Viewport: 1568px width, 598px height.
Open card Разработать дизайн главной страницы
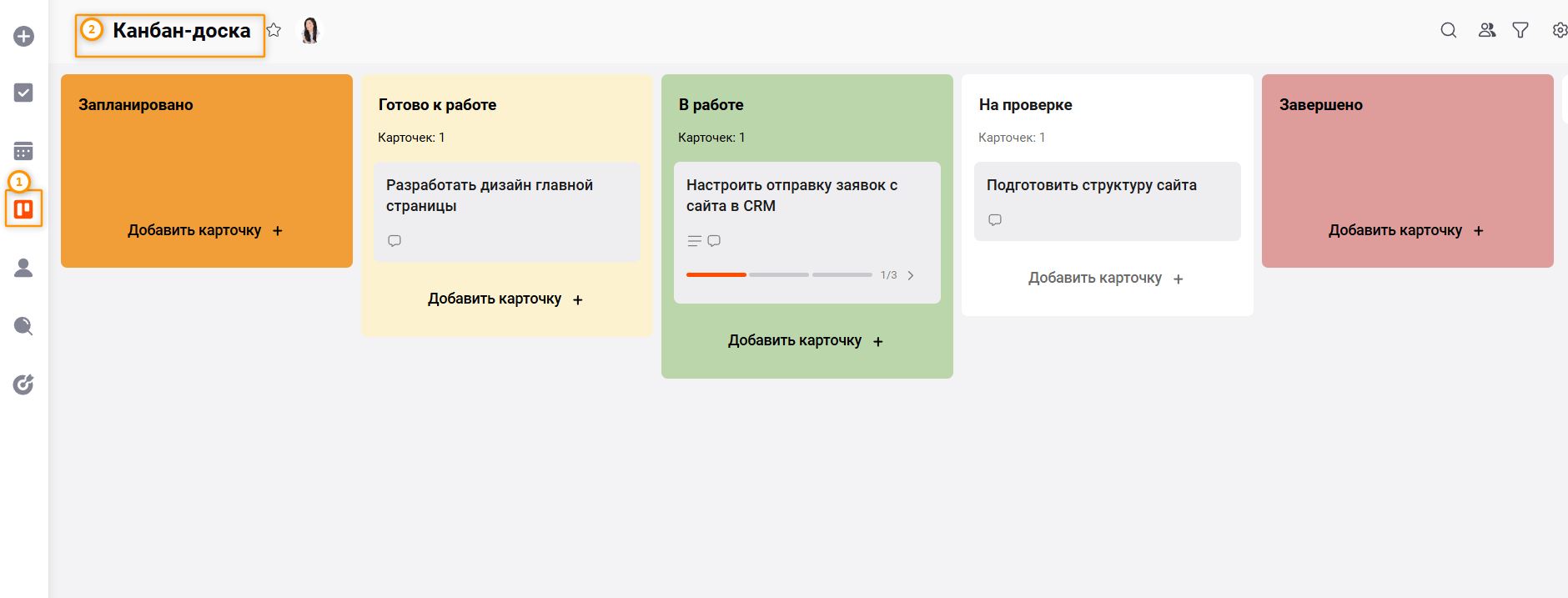(x=507, y=212)
